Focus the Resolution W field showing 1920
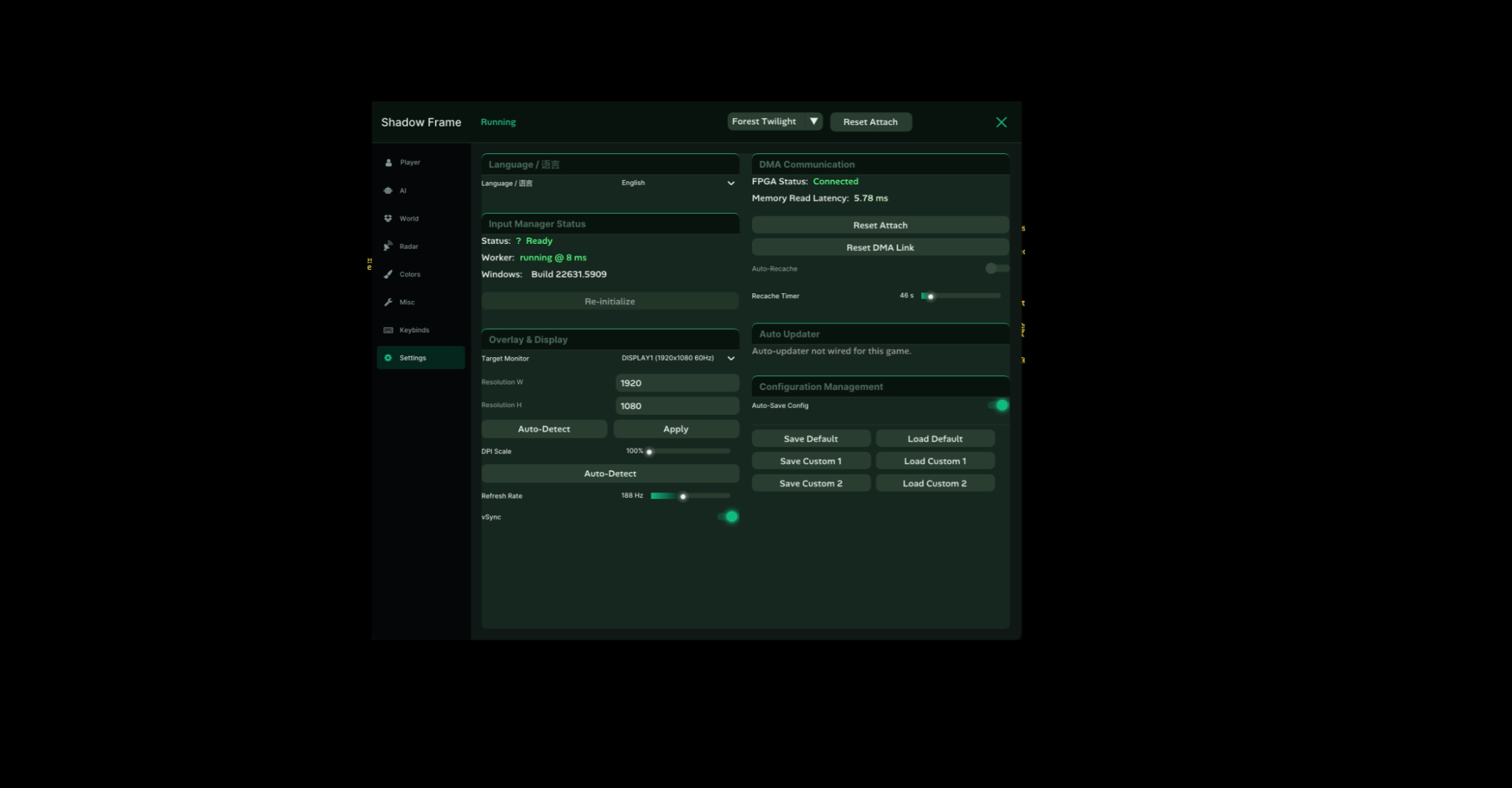The width and height of the screenshot is (1512, 788). click(x=677, y=383)
